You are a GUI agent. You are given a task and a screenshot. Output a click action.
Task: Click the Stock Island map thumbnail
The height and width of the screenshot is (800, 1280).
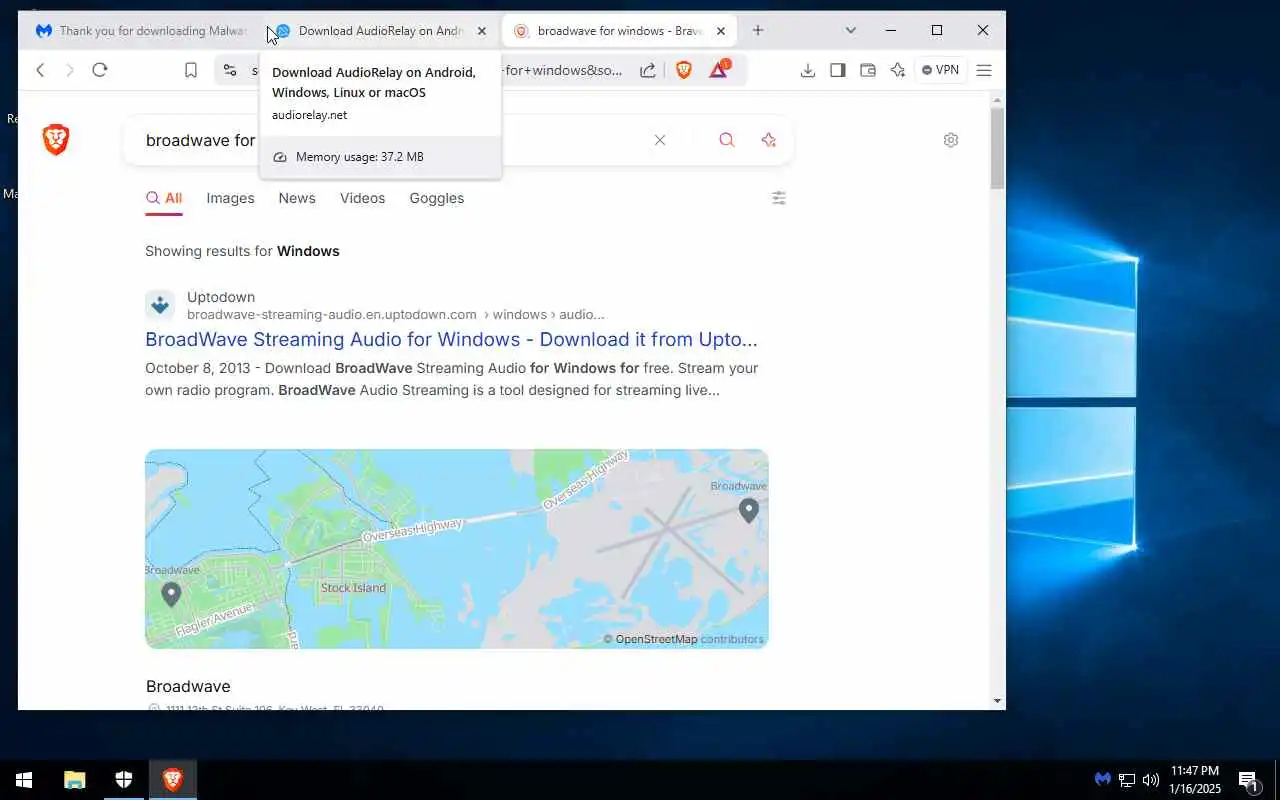[457, 549]
